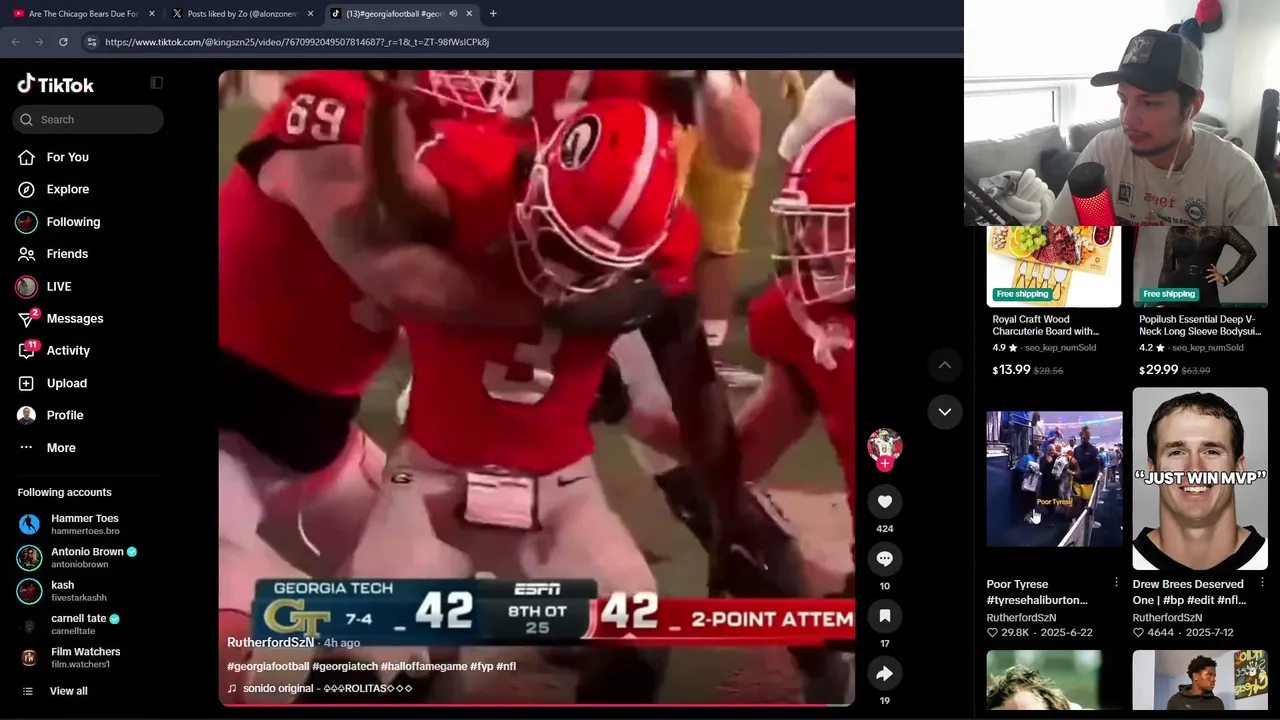1280x720 pixels.
Task: Click the Following avatar icon
Action: pos(27,222)
